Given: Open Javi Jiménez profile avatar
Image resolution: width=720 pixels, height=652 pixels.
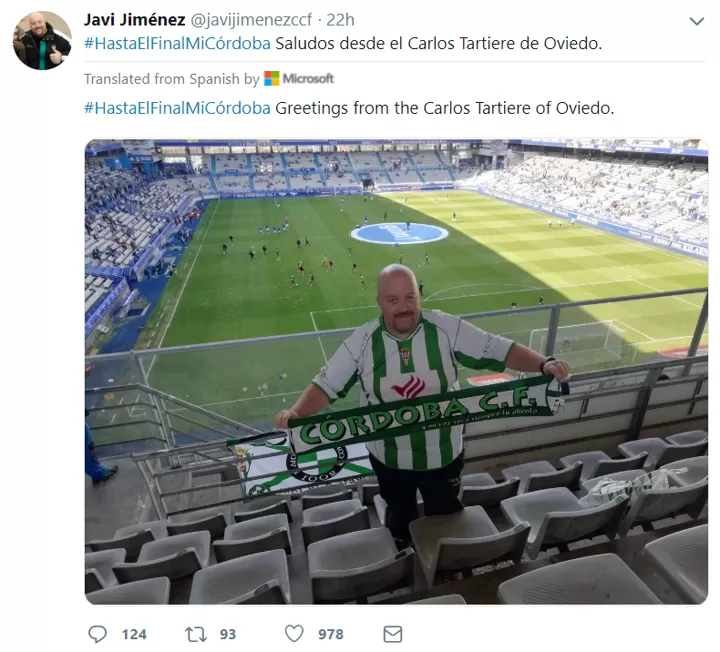Looking at the screenshot, I should (x=42, y=40).
